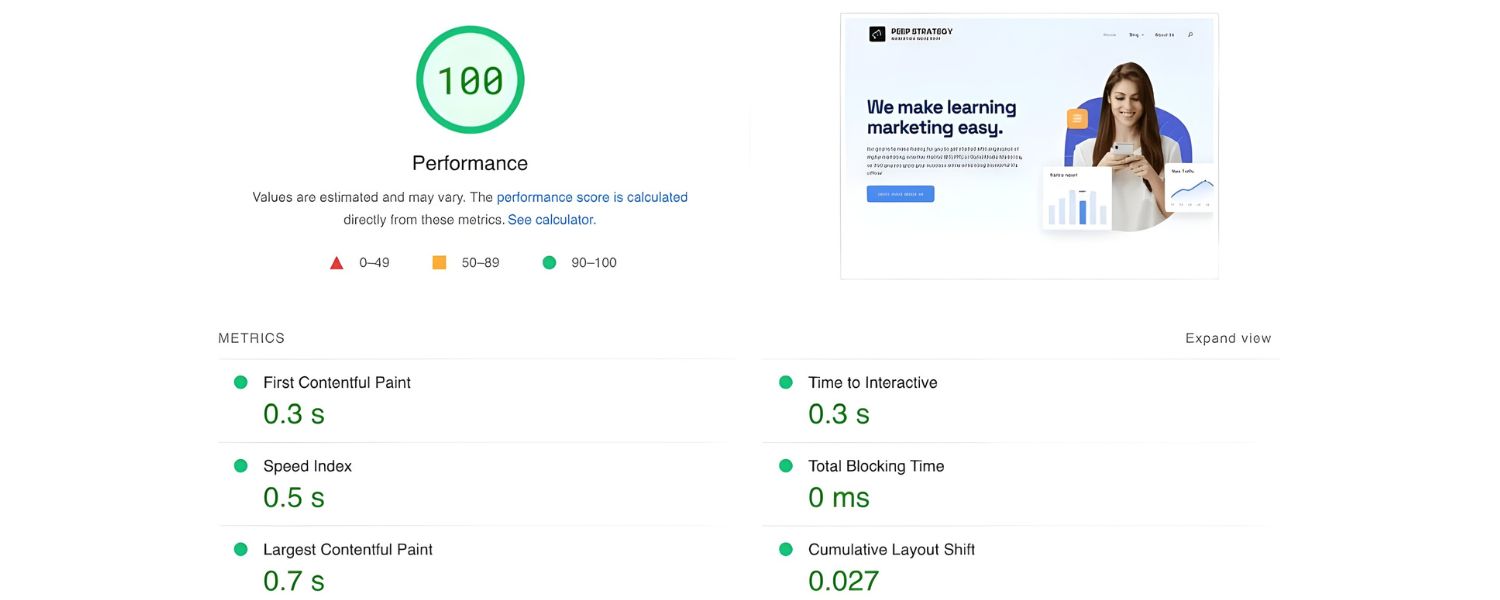Click the green circle 90–100 legend icon
Screen dimensions: 1500x600
[549, 263]
